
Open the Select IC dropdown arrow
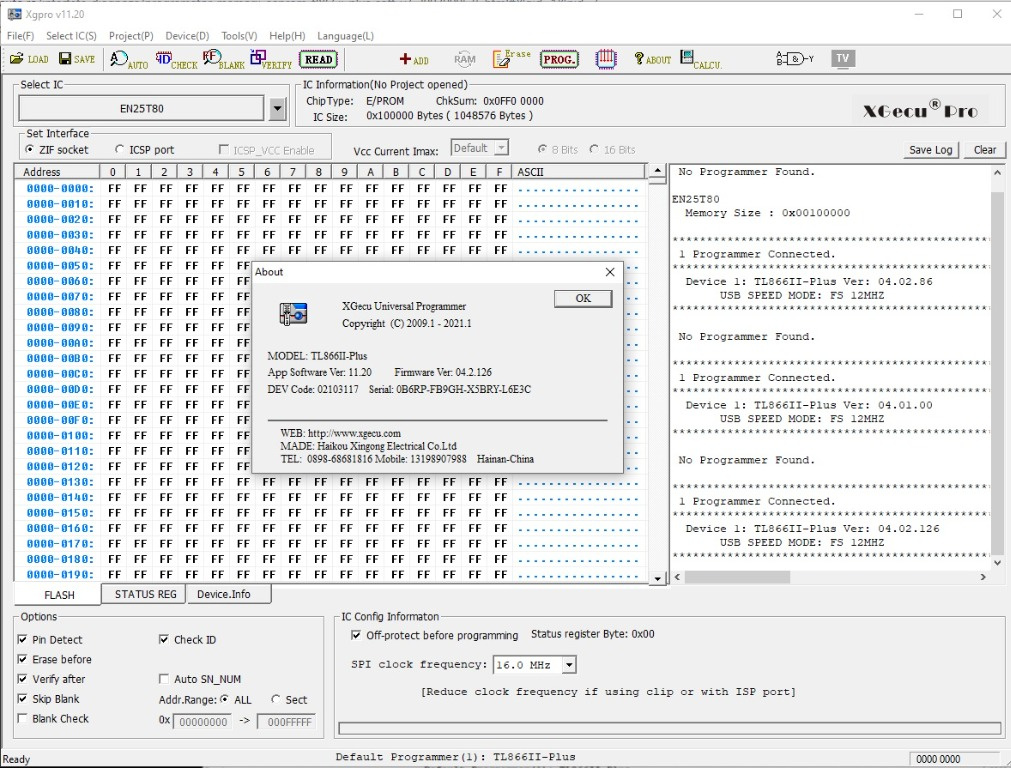(277, 108)
